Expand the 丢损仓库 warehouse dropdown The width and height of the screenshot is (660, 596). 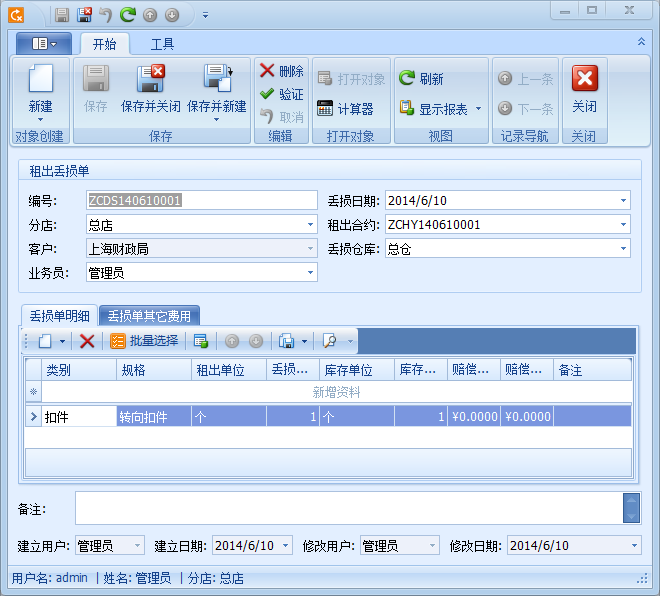pos(623,249)
